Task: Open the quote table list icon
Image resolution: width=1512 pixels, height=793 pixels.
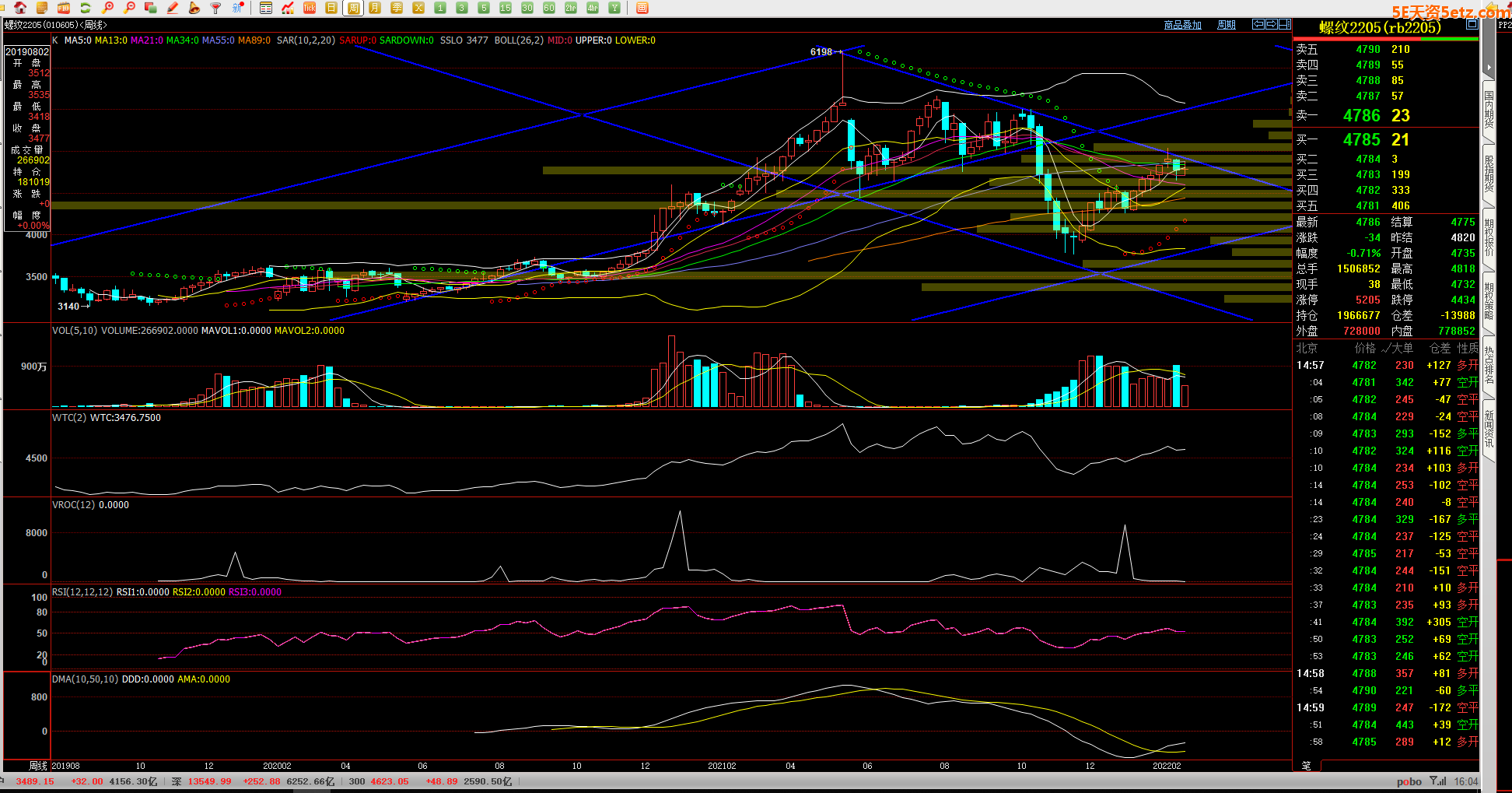Action: point(266,8)
